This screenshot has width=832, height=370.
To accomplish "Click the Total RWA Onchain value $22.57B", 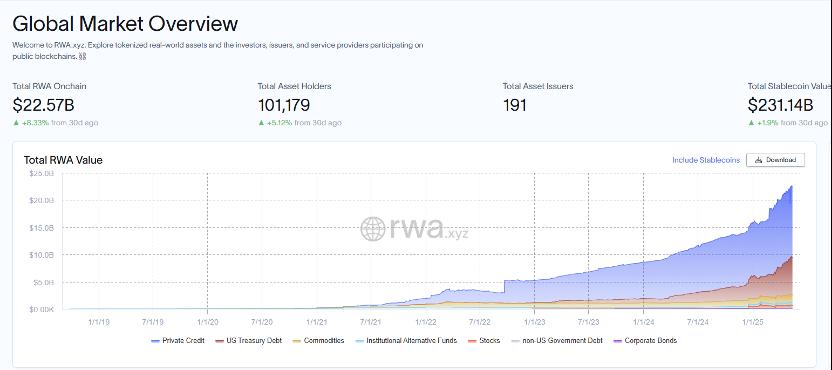I will 44,105.
